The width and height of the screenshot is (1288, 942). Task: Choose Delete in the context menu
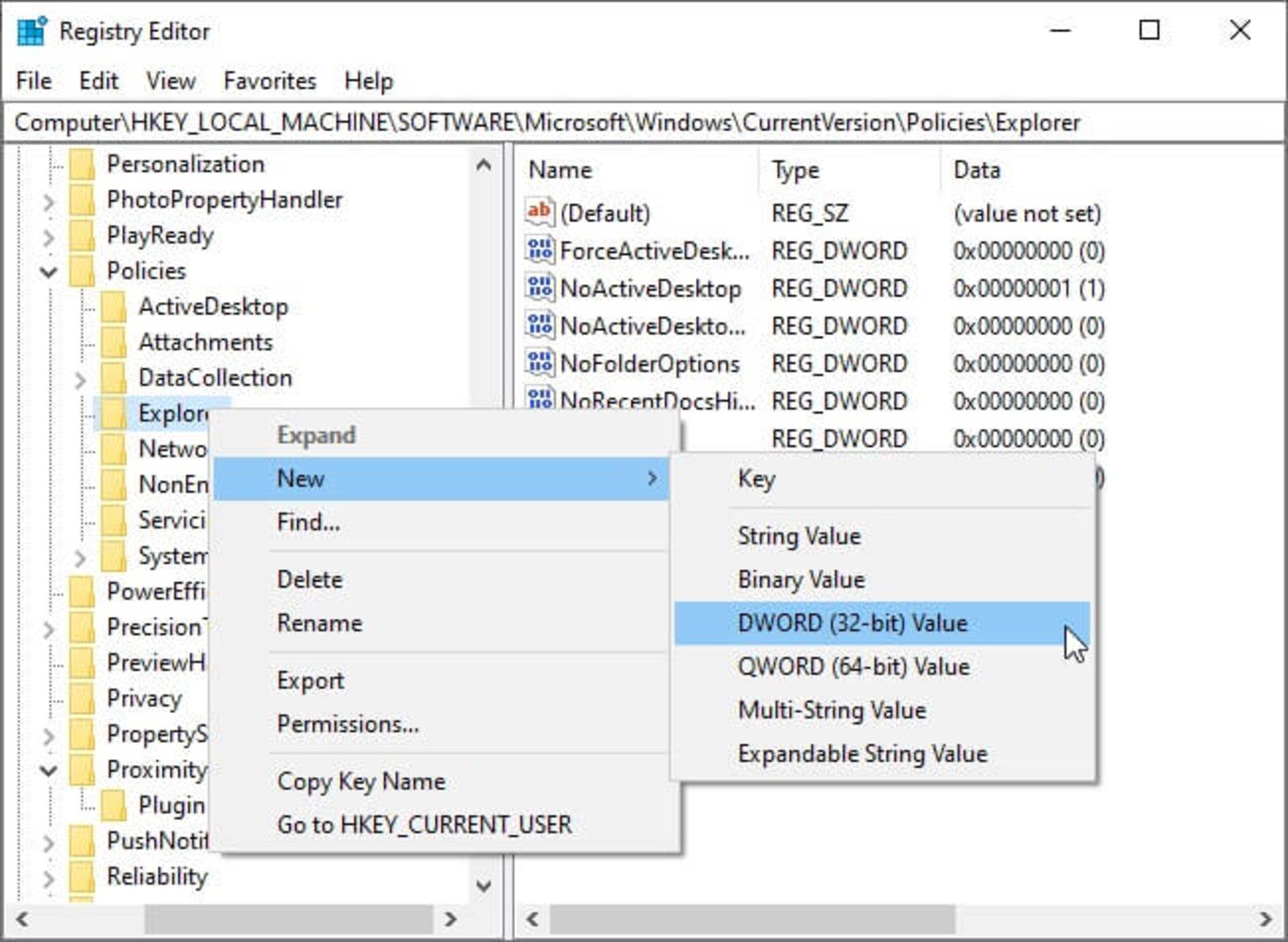441,580
